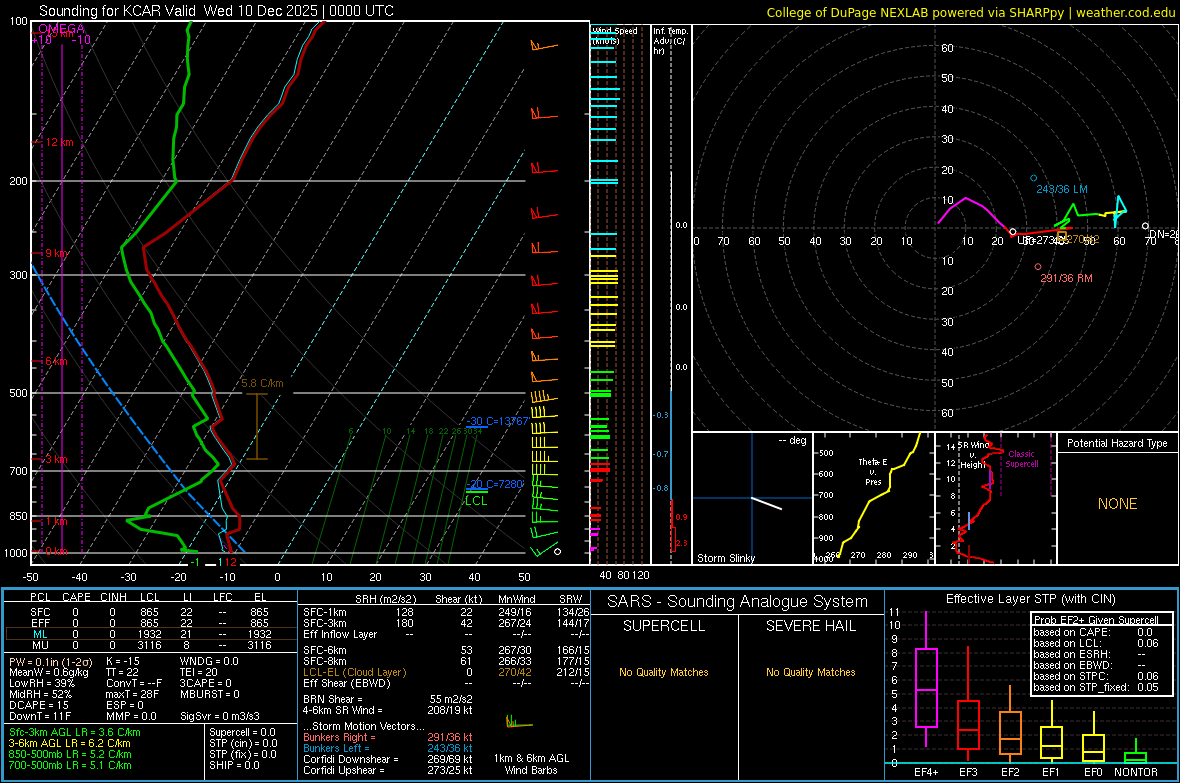Click the Supercell = 0.0 composite value

tap(242, 732)
